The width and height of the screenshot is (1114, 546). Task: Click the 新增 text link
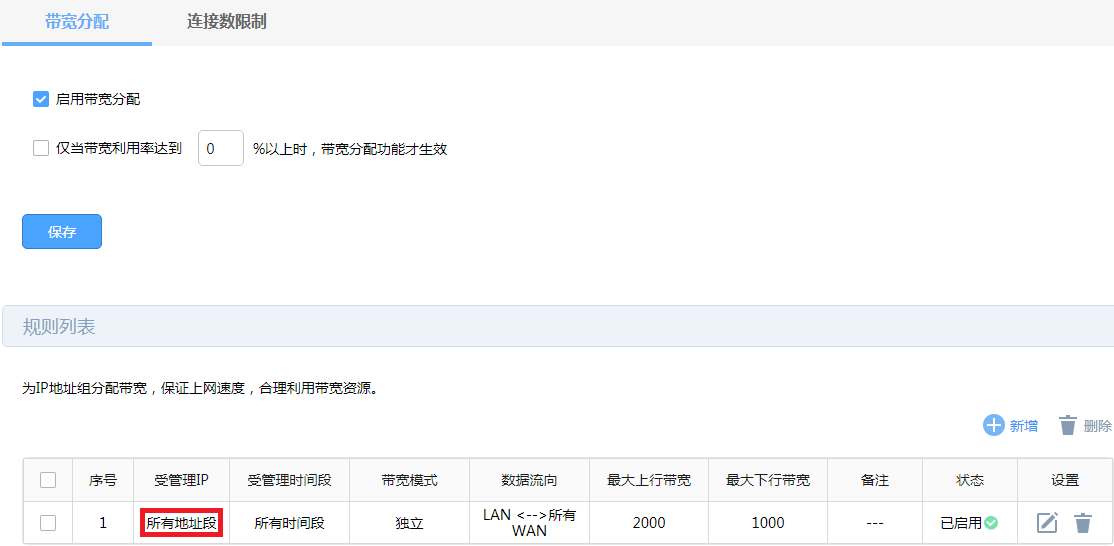1023,426
